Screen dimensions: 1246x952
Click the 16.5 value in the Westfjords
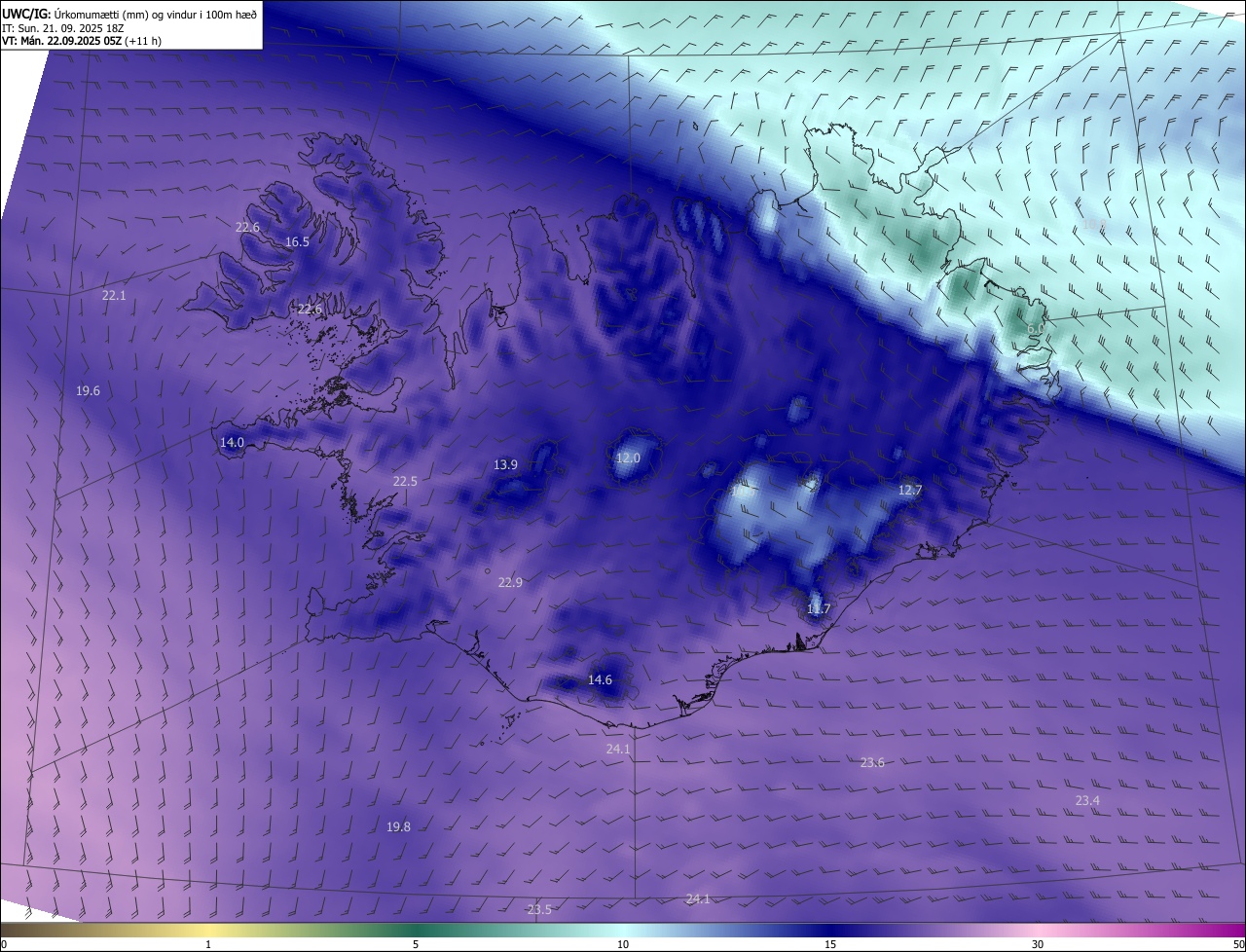pyautogui.click(x=297, y=242)
